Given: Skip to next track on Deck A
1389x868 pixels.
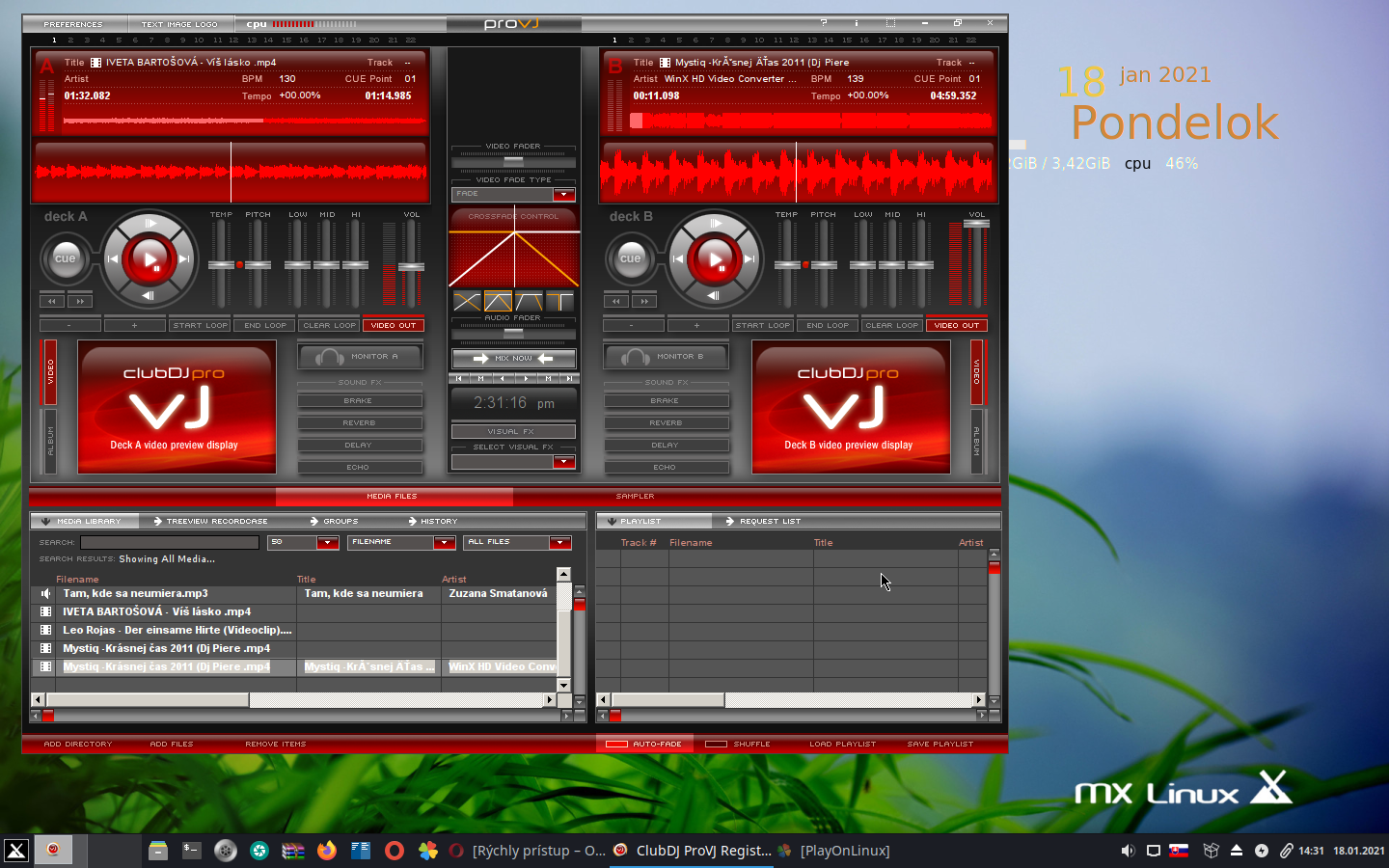Looking at the screenshot, I should tap(184, 258).
